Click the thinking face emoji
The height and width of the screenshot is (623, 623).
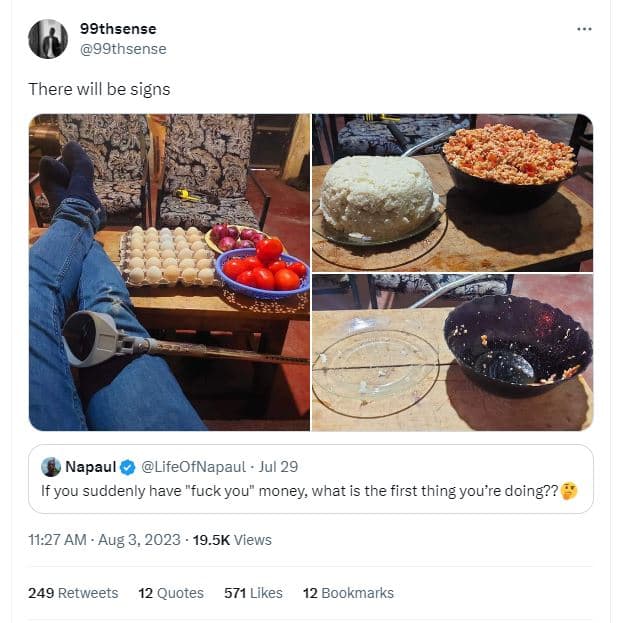[569, 492]
